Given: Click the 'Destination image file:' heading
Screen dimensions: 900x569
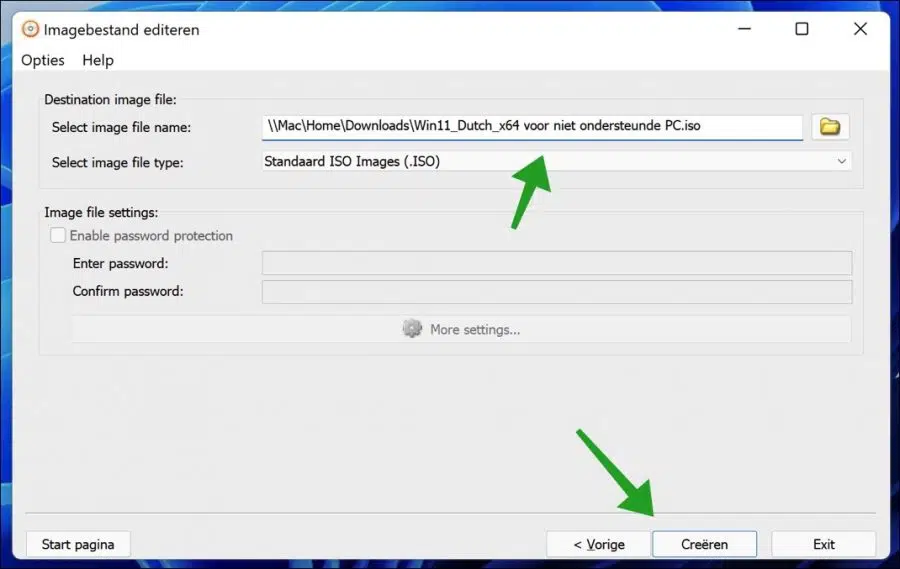Looking at the screenshot, I should (110, 99).
